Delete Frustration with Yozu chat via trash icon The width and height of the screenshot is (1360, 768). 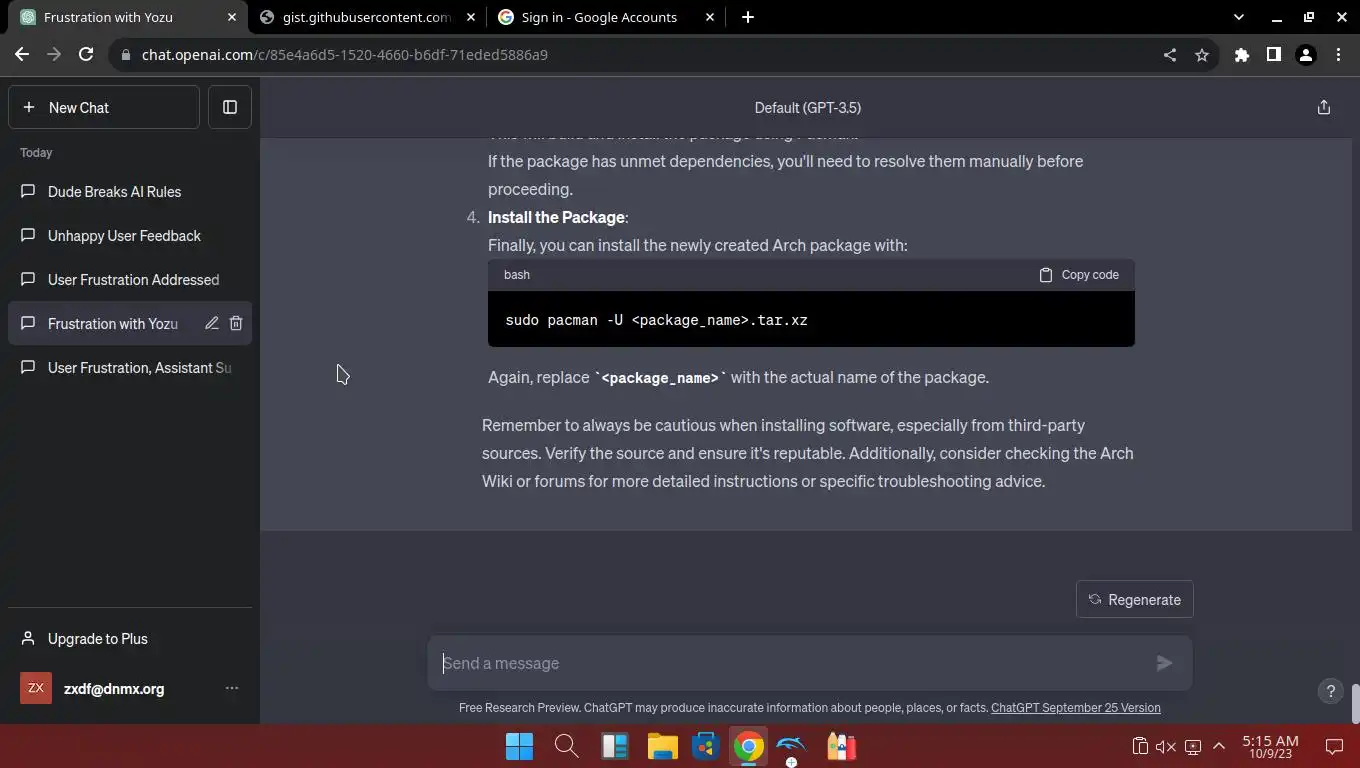(x=236, y=323)
